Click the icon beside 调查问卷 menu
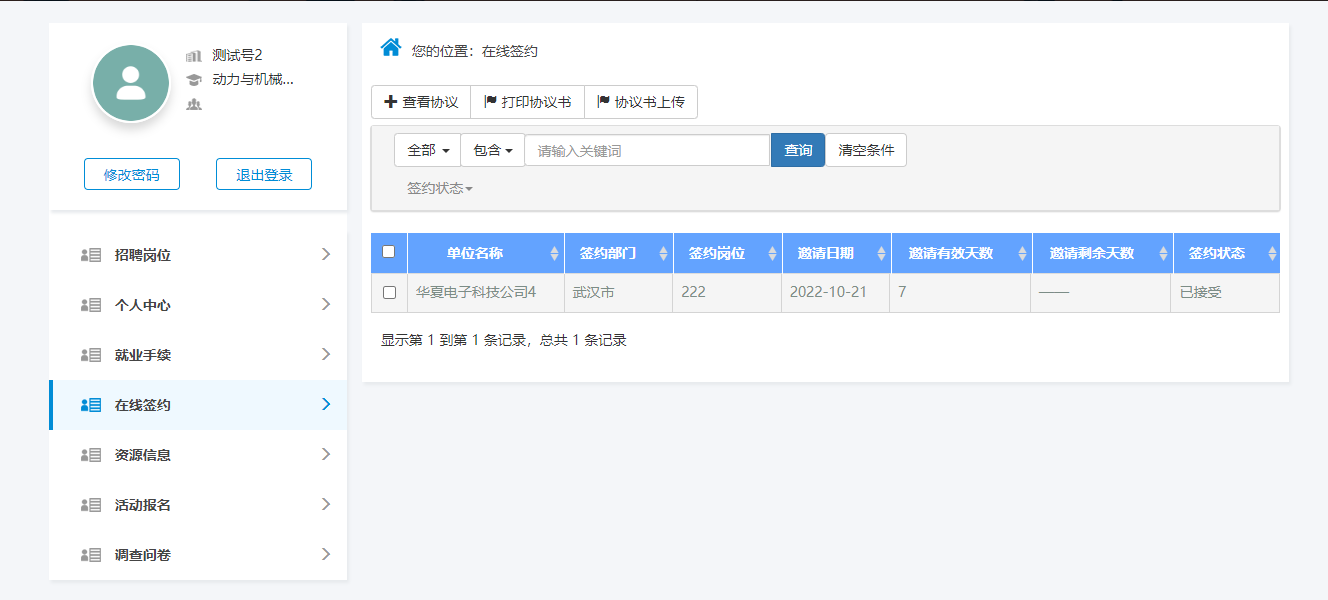 click(91, 555)
